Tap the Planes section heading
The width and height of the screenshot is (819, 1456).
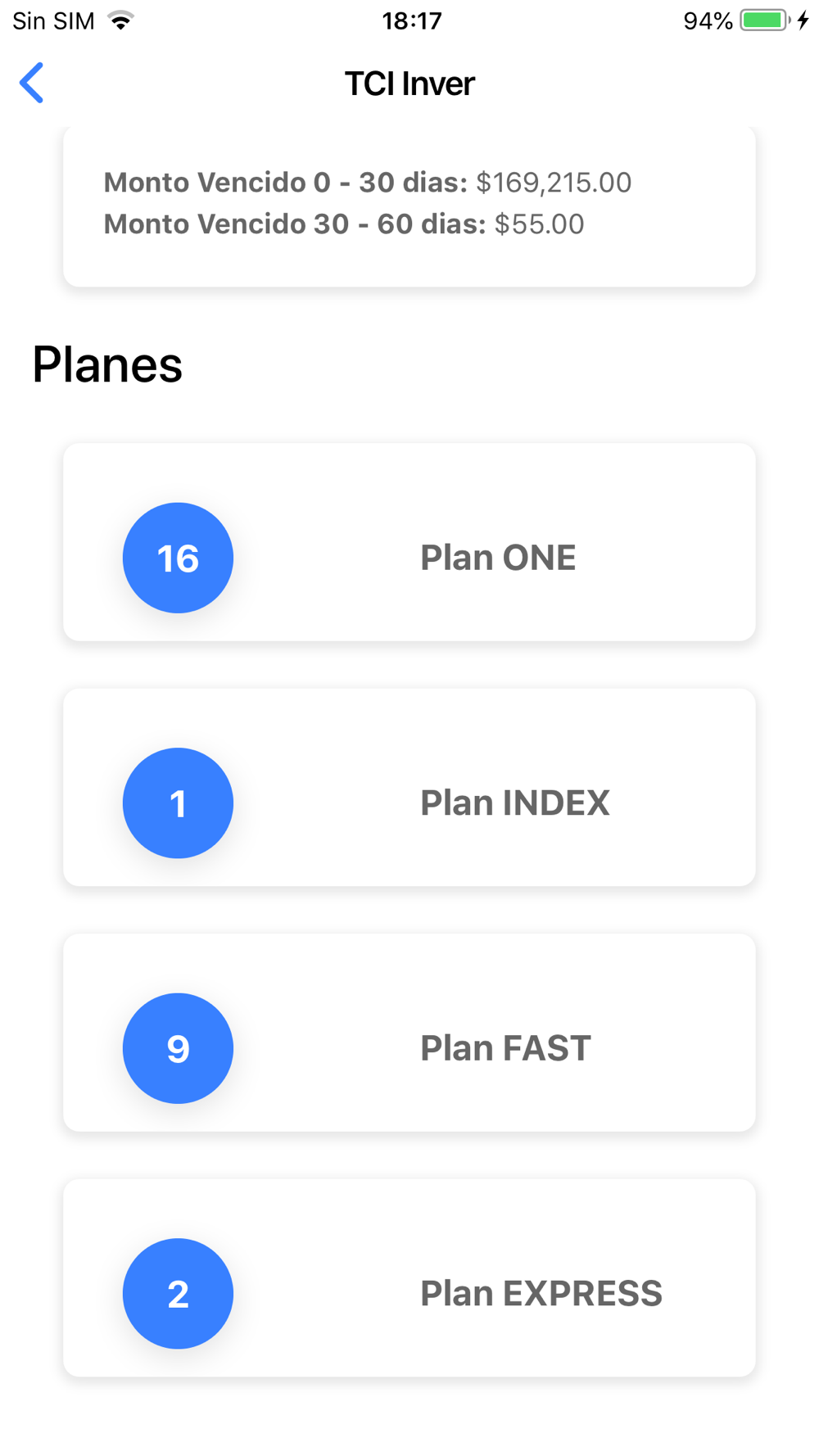point(107,364)
